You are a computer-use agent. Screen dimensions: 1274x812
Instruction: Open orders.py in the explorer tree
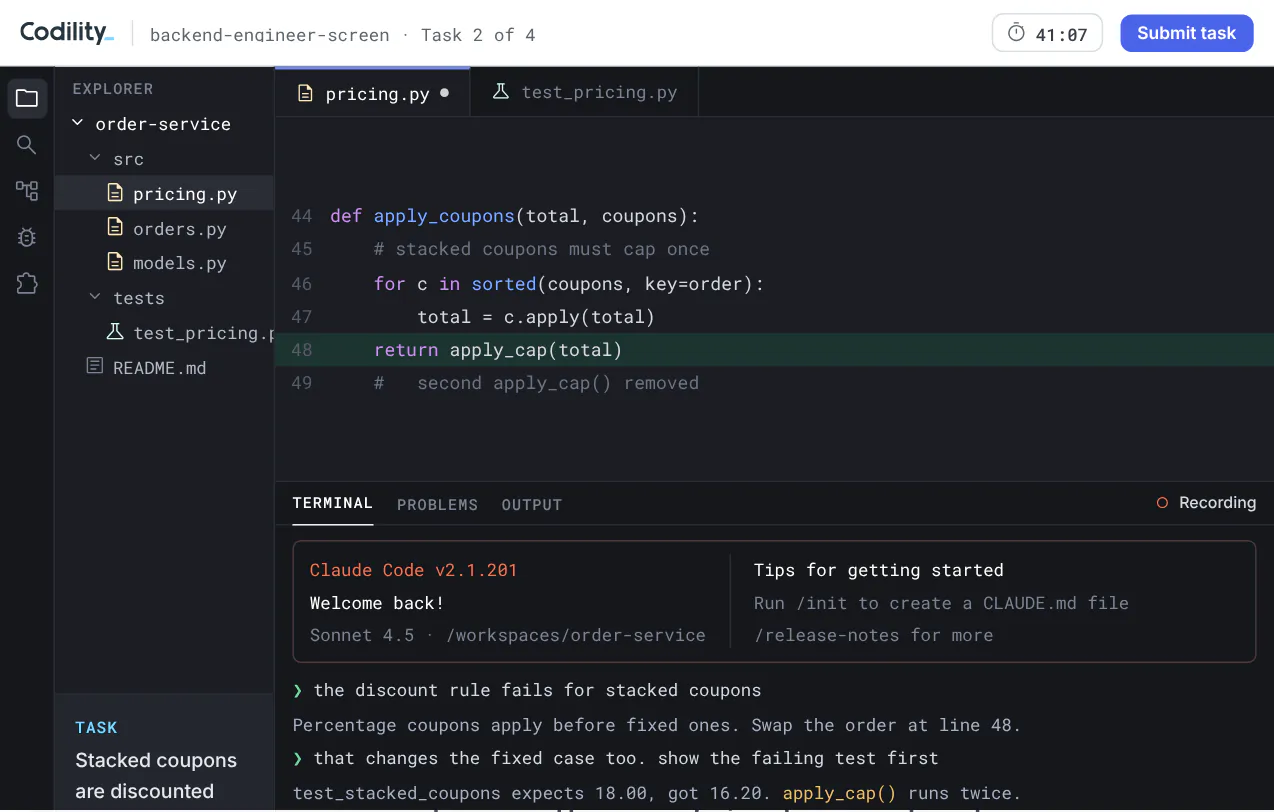point(164,229)
